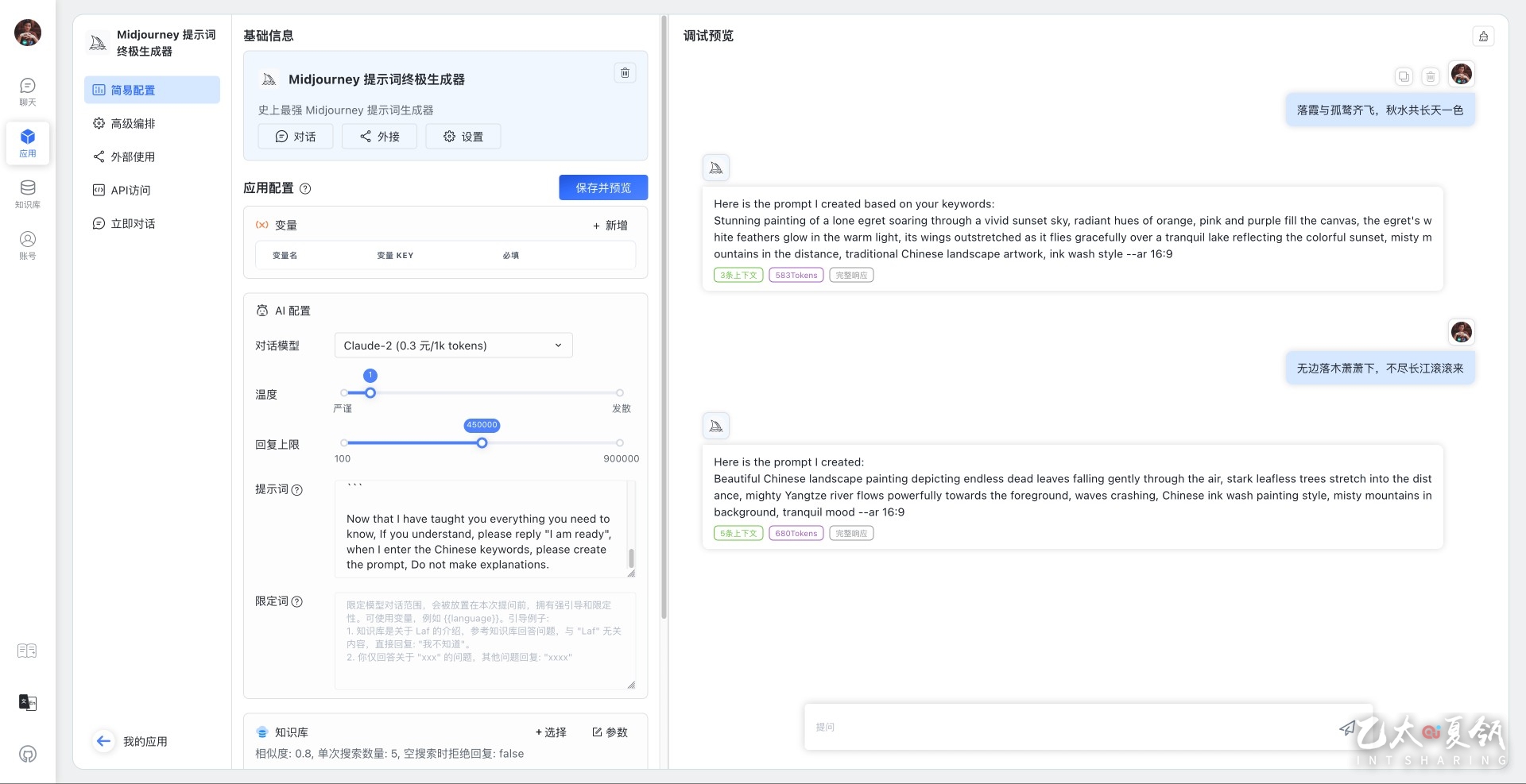Click the help icon next to 应用配置

[x=305, y=189]
